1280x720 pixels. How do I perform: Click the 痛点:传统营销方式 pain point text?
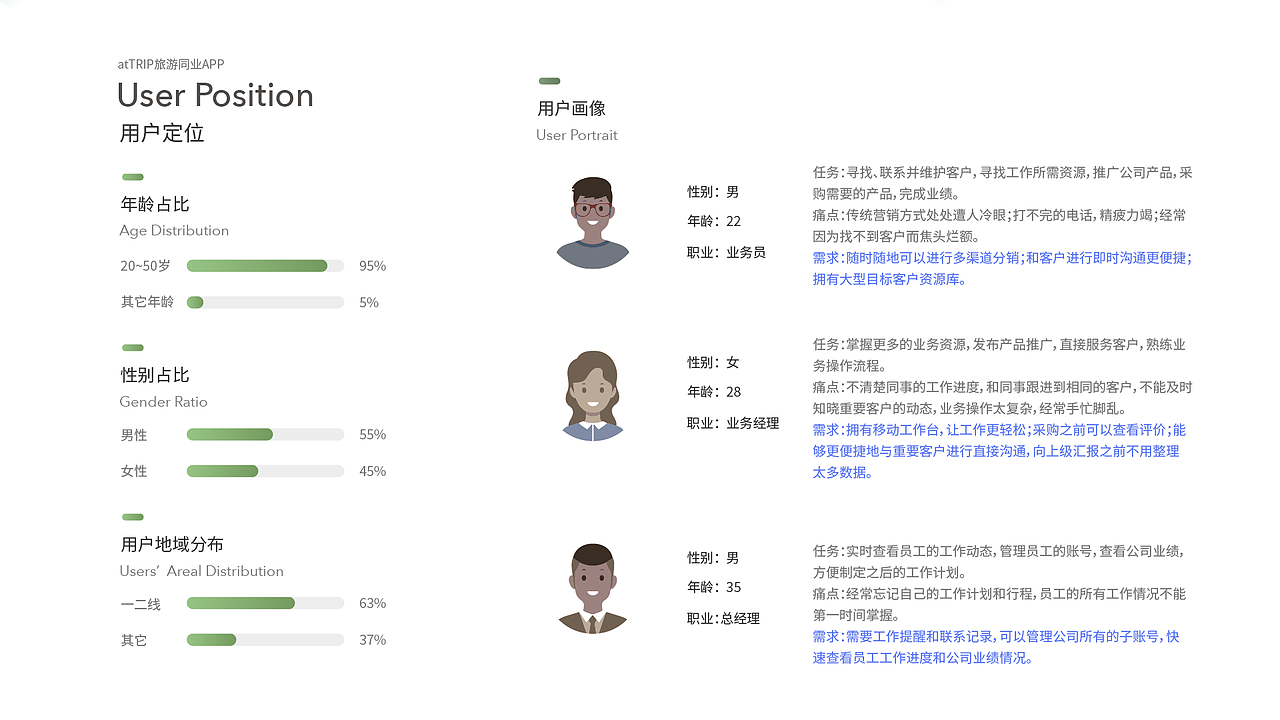point(1000,226)
